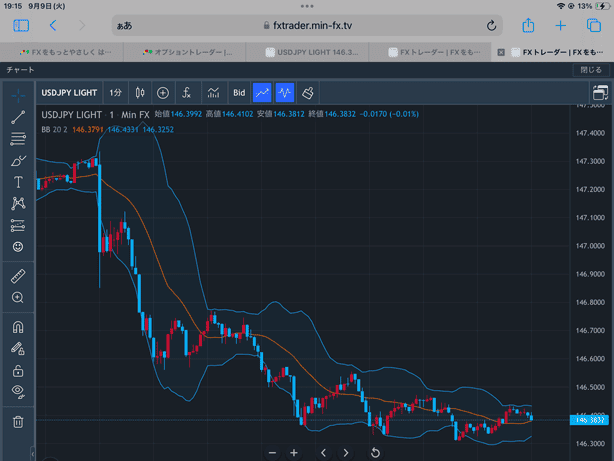This screenshot has width=614, height=461.
Task: Click the chart reset button at bottom
Action: (375, 452)
